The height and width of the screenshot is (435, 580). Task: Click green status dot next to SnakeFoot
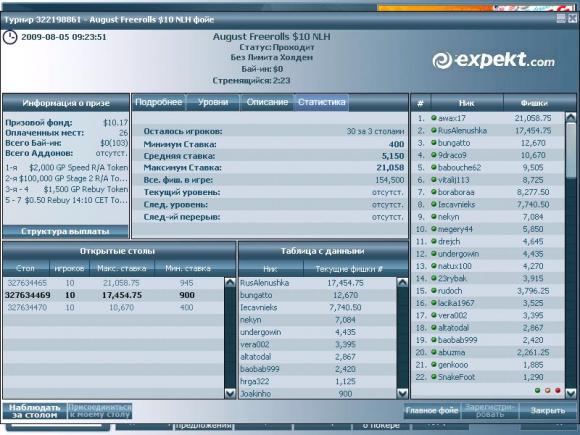(x=434, y=377)
